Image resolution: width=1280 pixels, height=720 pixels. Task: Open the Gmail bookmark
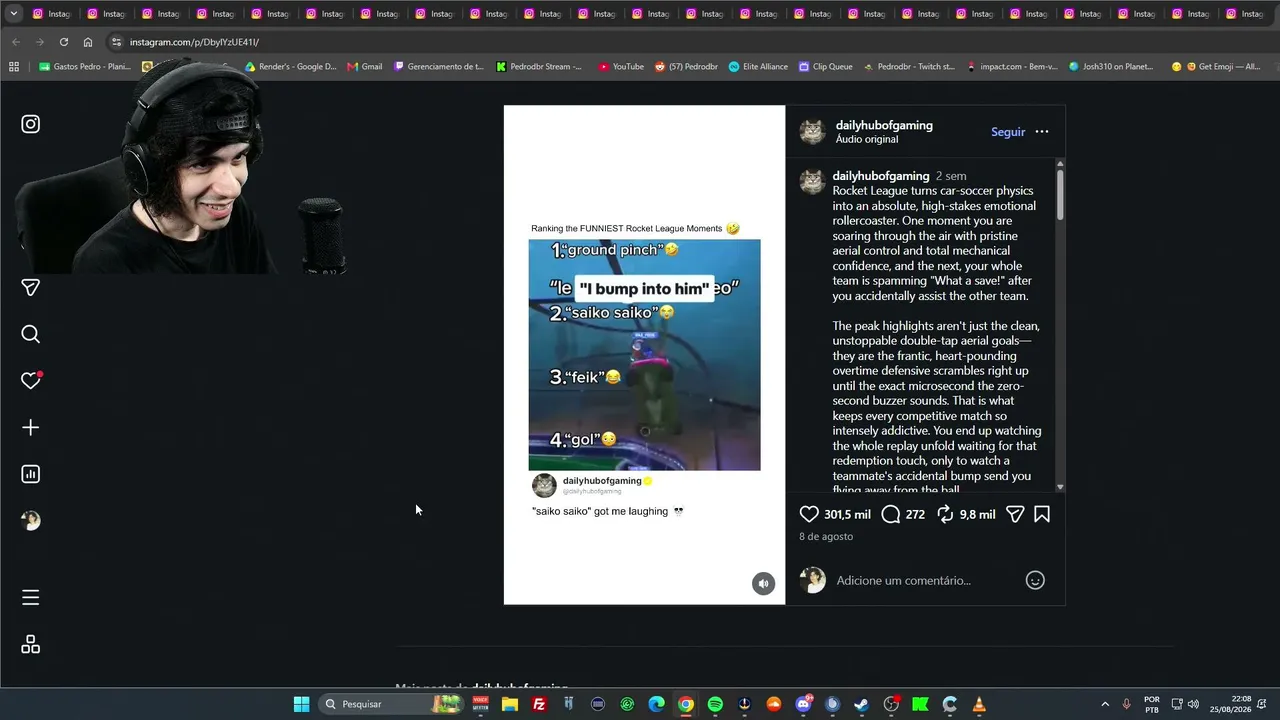[x=364, y=67]
